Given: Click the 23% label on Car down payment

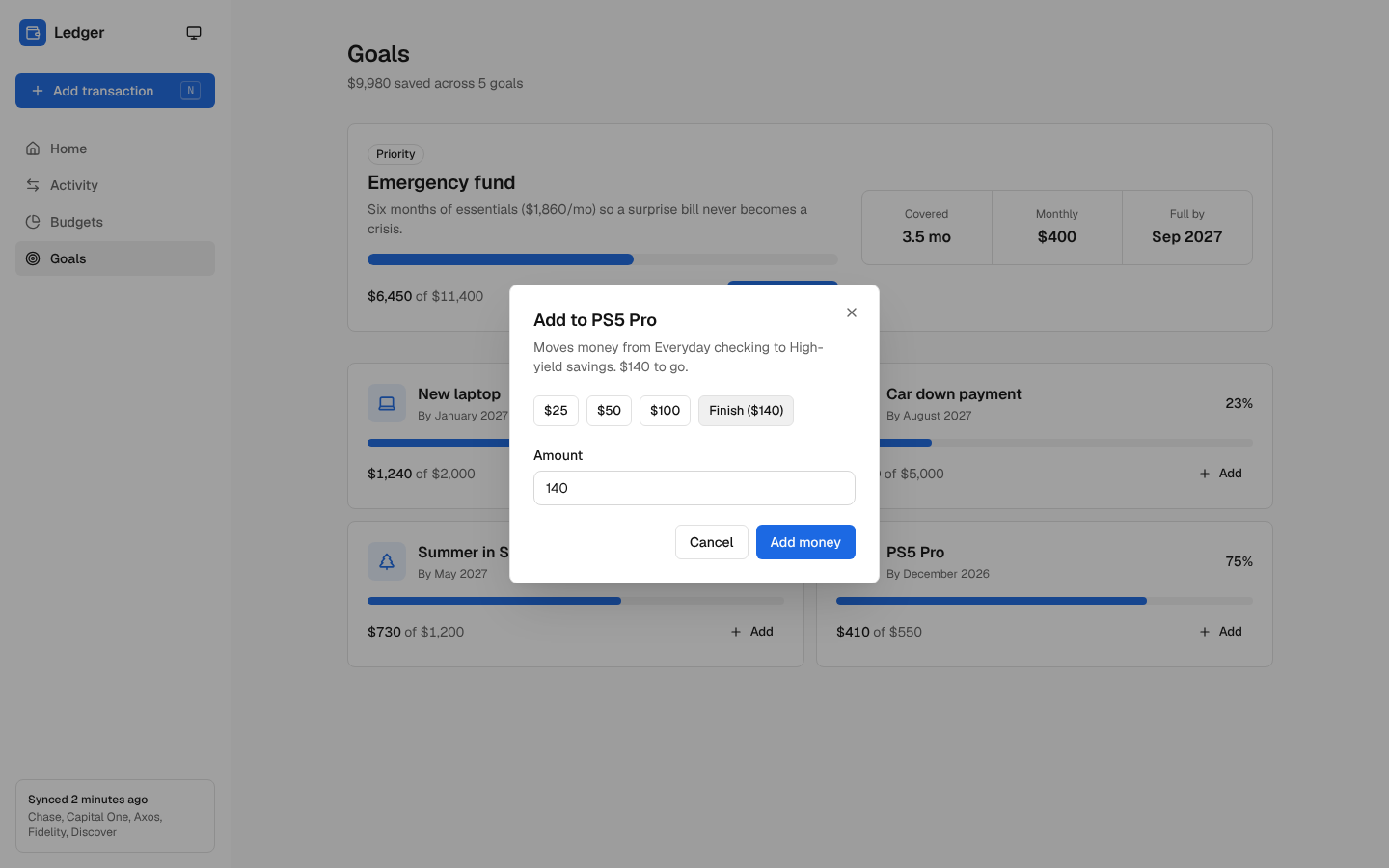Looking at the screenshot, I should click(1239, 403).
